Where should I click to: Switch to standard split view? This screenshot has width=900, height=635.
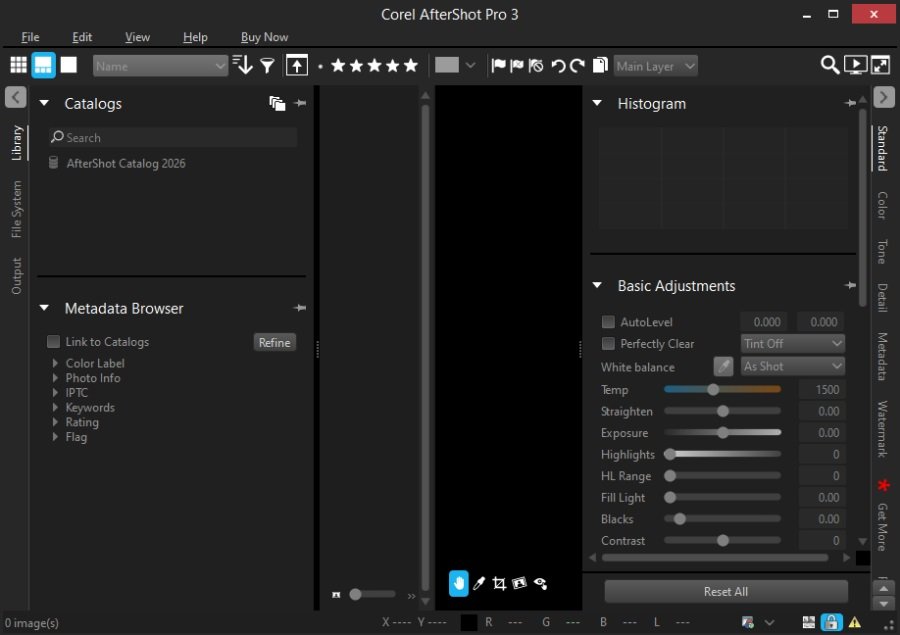click(44, 65)
